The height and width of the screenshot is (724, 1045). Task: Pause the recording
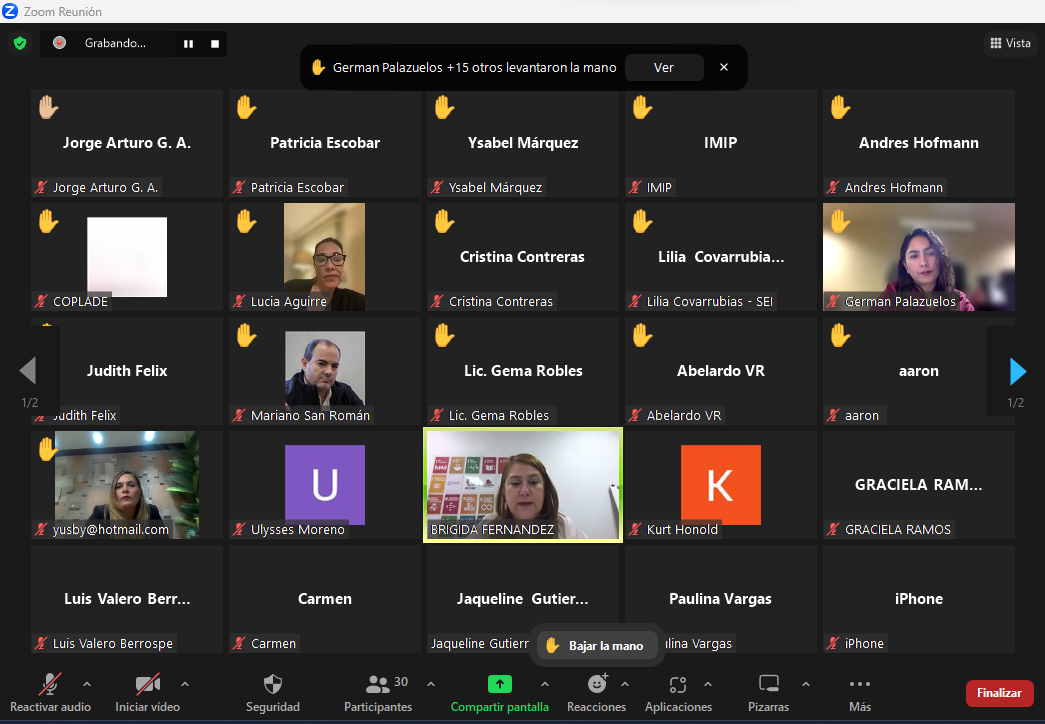[x=188, y=43]
